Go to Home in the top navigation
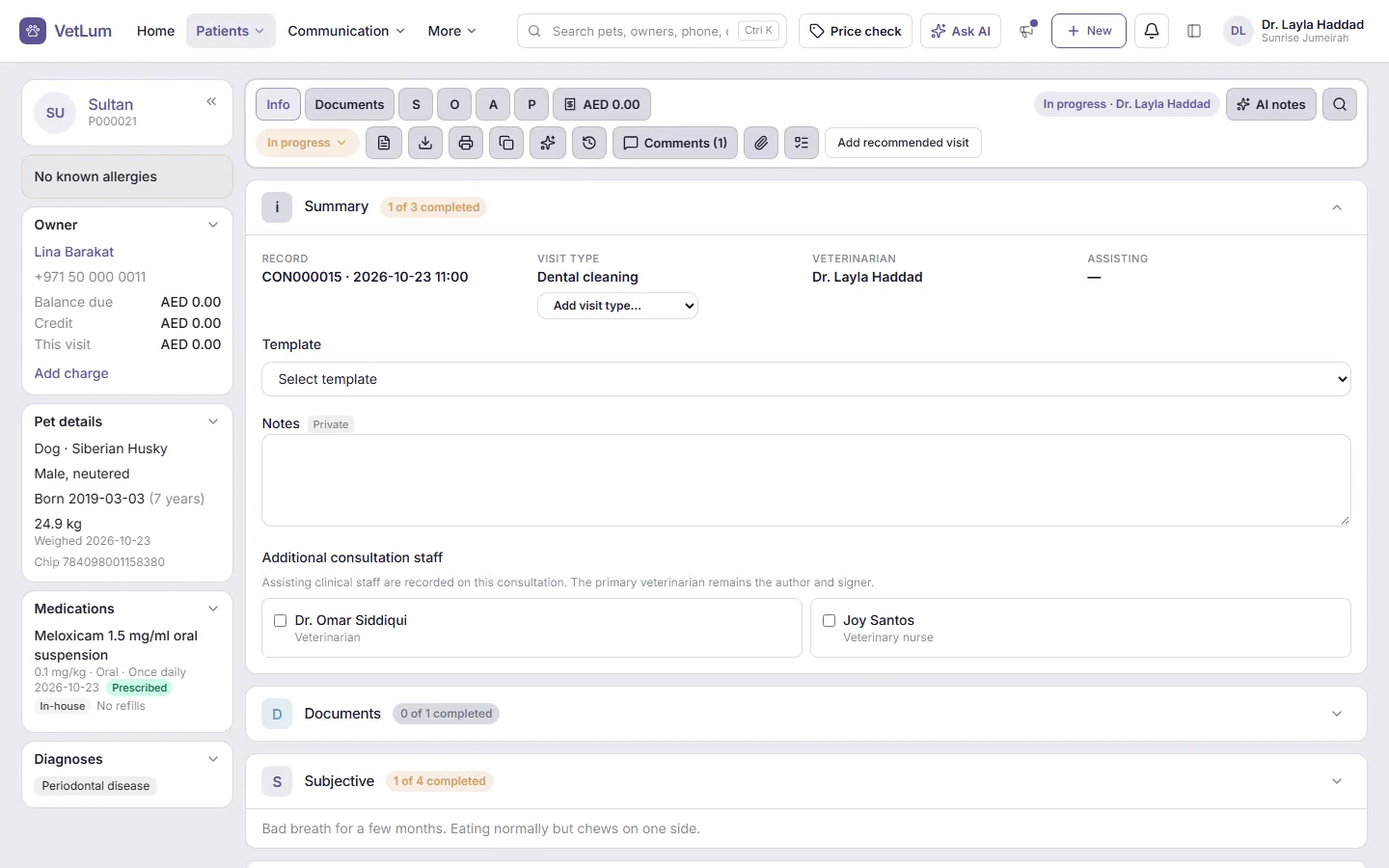 pos(155,31)
